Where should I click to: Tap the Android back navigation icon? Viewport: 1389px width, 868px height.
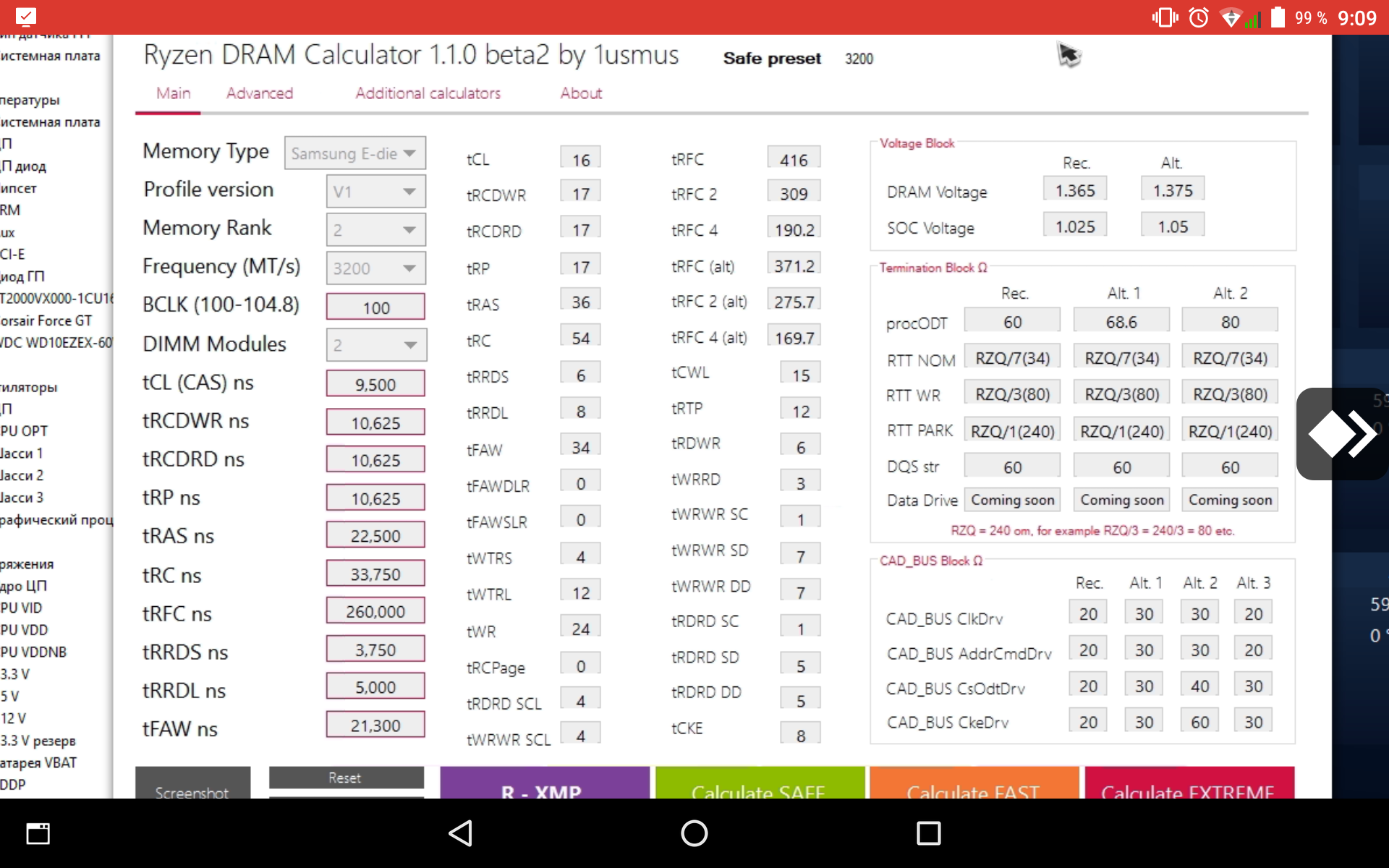(x=462, y=833)
